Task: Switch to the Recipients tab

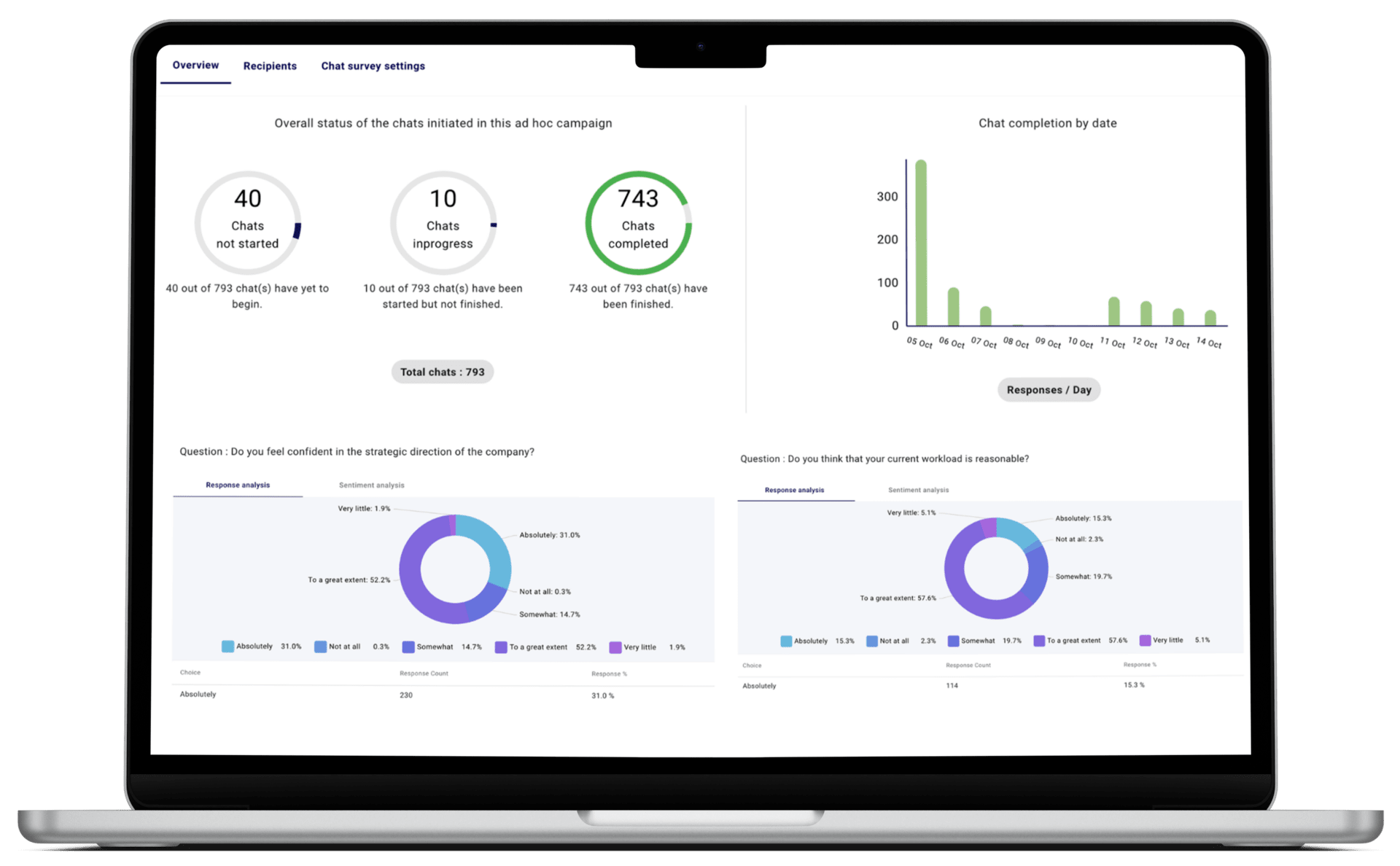Action: pos(270,66)
